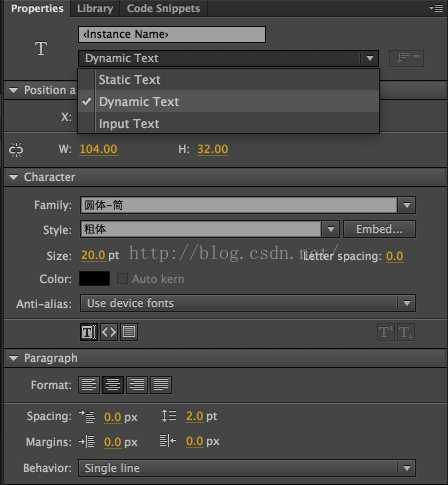
Task: Choose Input Text from the menu
Action: point(228,124)
